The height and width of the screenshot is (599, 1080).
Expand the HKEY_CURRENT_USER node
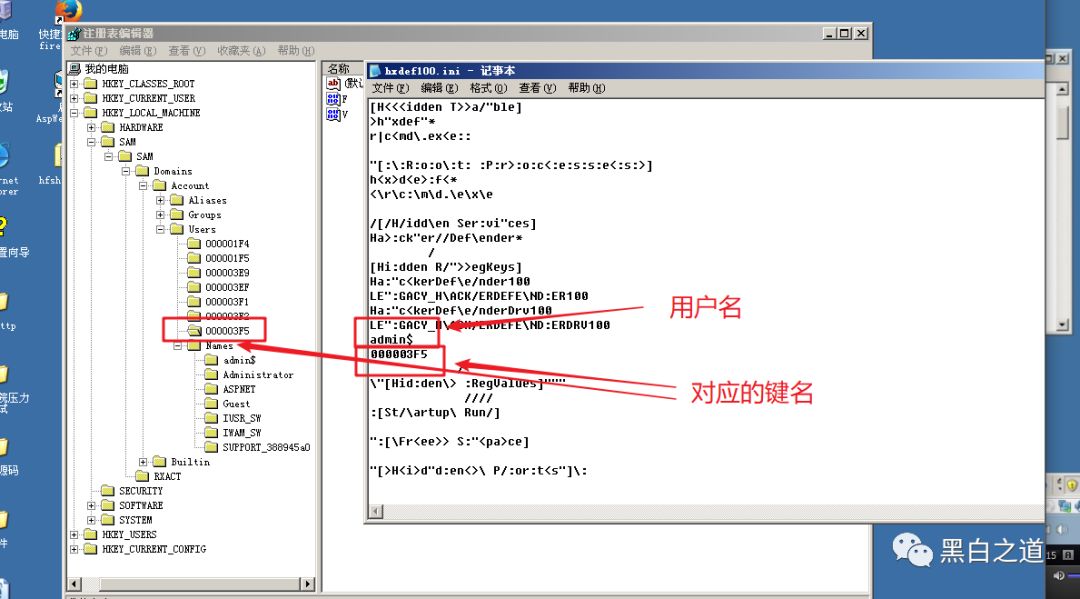[x=74, y=98]
